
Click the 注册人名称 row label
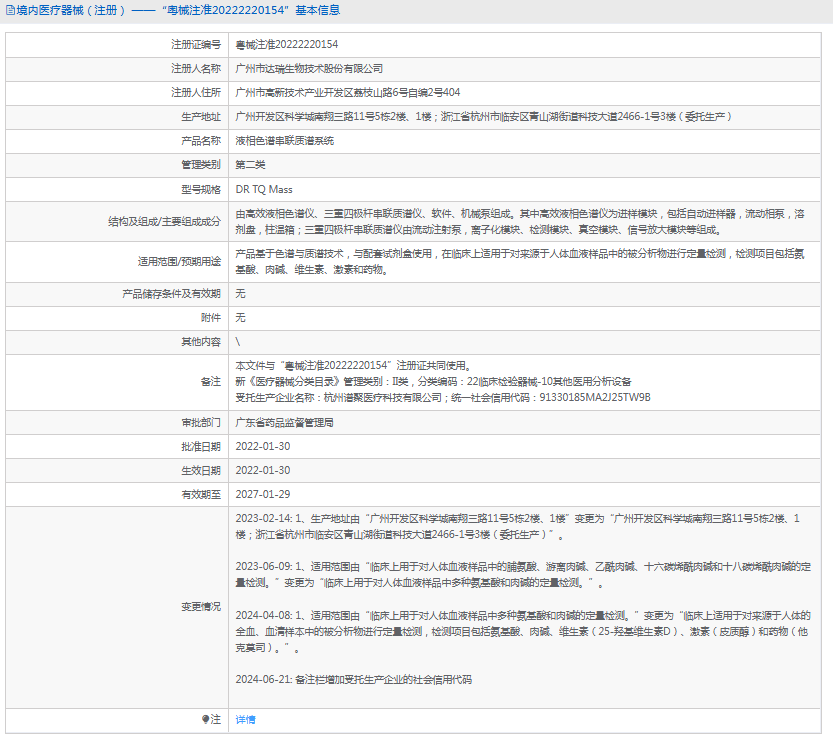pos(196,69)
